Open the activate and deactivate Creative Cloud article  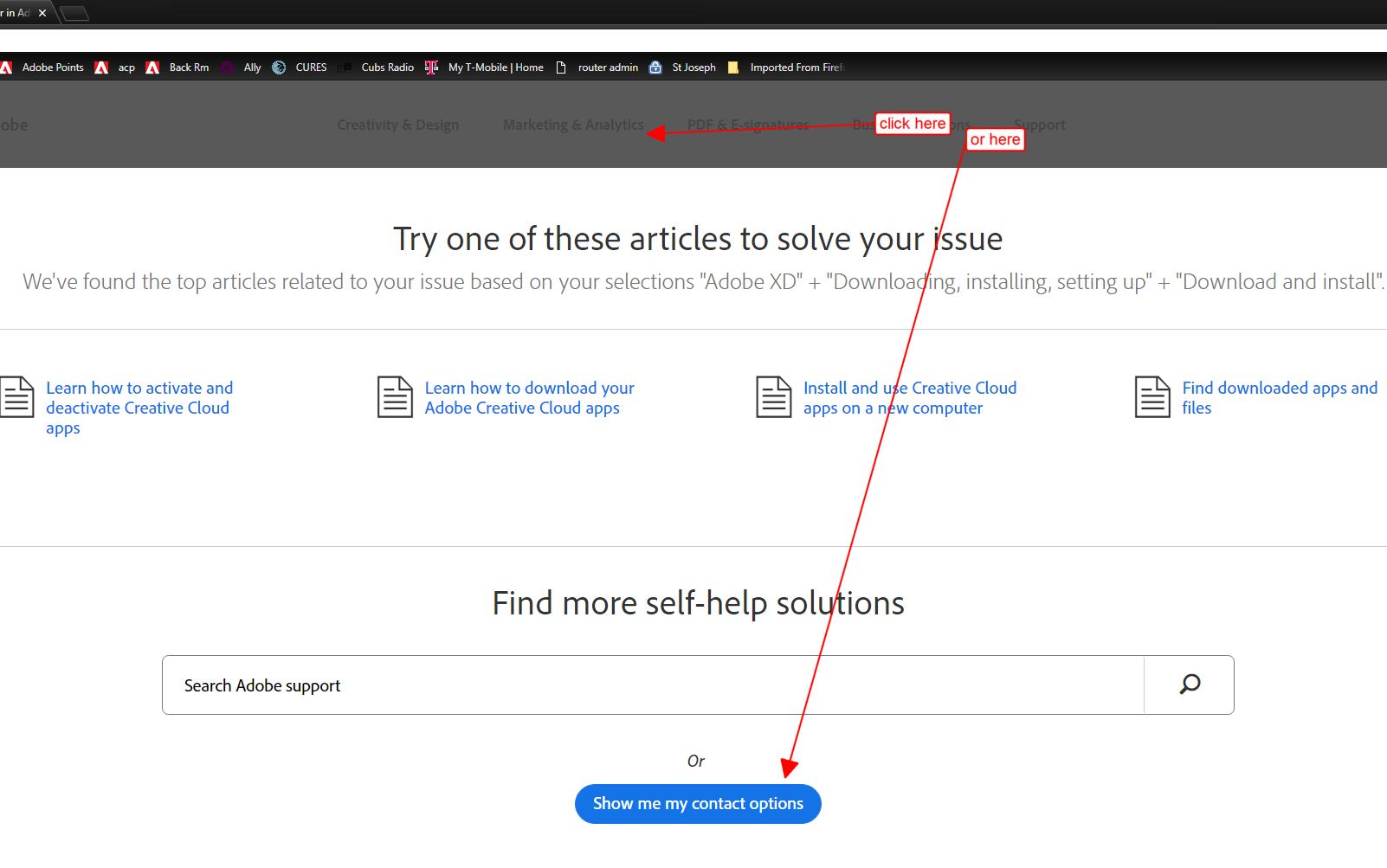[139, 408]
